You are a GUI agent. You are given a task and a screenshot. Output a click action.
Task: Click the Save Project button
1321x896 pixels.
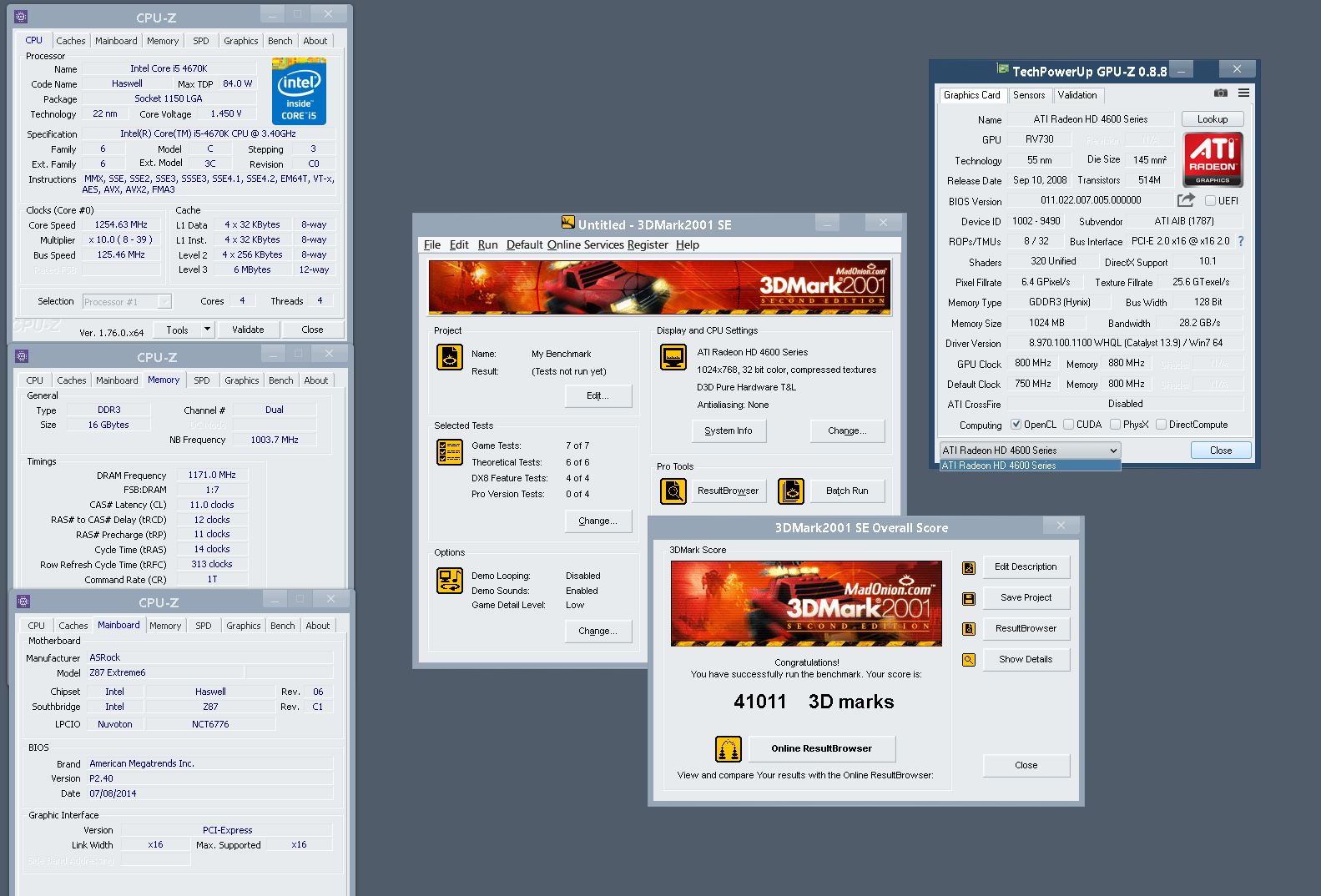(x=1026, y=598)
